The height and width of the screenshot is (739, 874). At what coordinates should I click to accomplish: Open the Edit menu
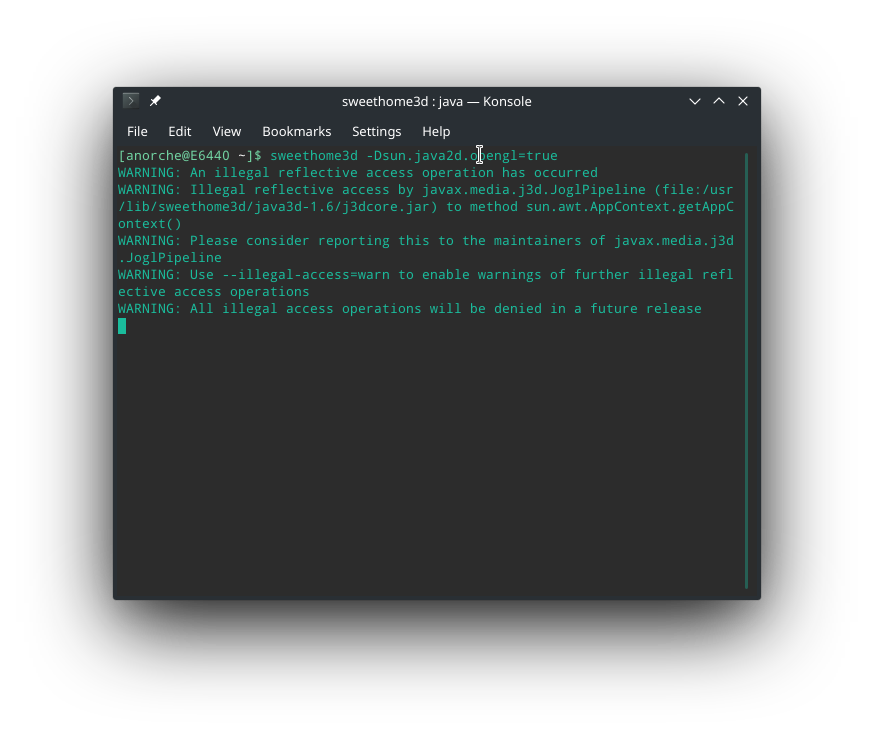pyautogui.click(x=179, y=132)
